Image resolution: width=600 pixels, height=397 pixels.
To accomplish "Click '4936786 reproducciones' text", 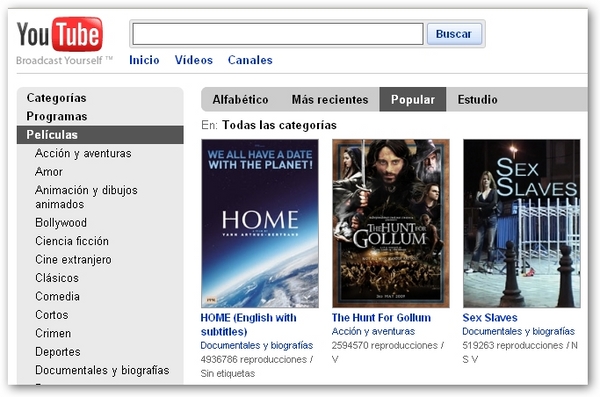I will pyautogui.click(x=254, y=359).
